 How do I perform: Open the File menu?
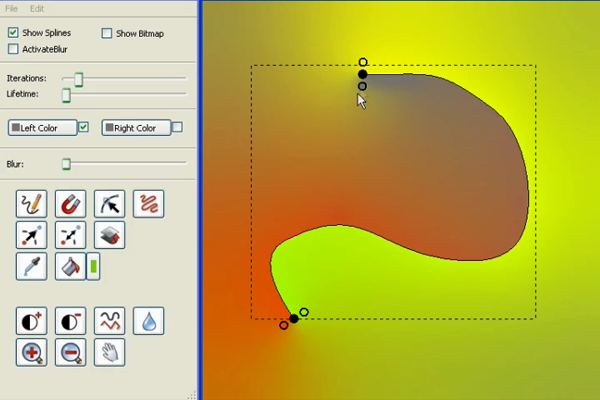(11, 8)
